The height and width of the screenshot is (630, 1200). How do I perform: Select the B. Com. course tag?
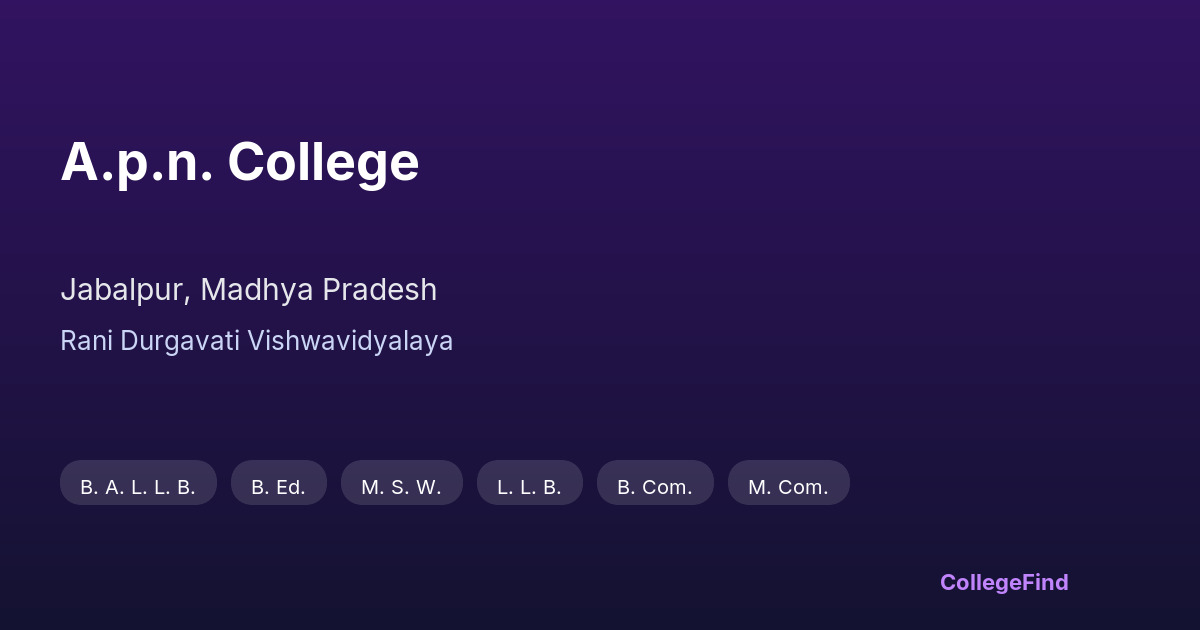[x=655, y=483]
